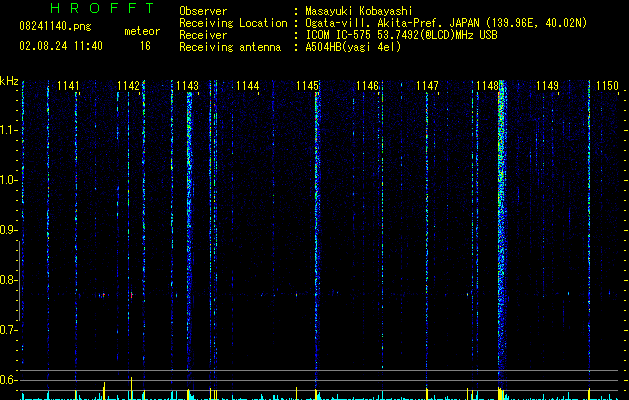Click the 0.7 kHz axis label

pos(8,330)
